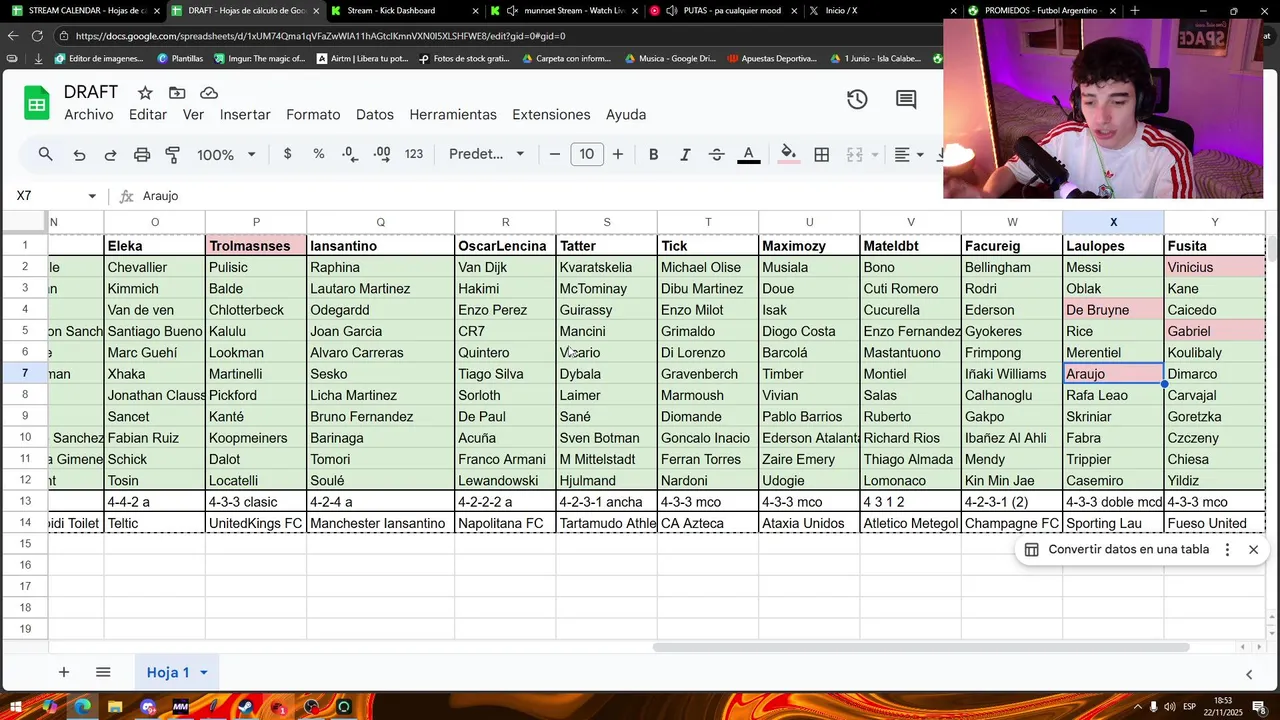Open the Herramientas menu
This screenshot has height=720, width=1280.
[x=453, y=115]
